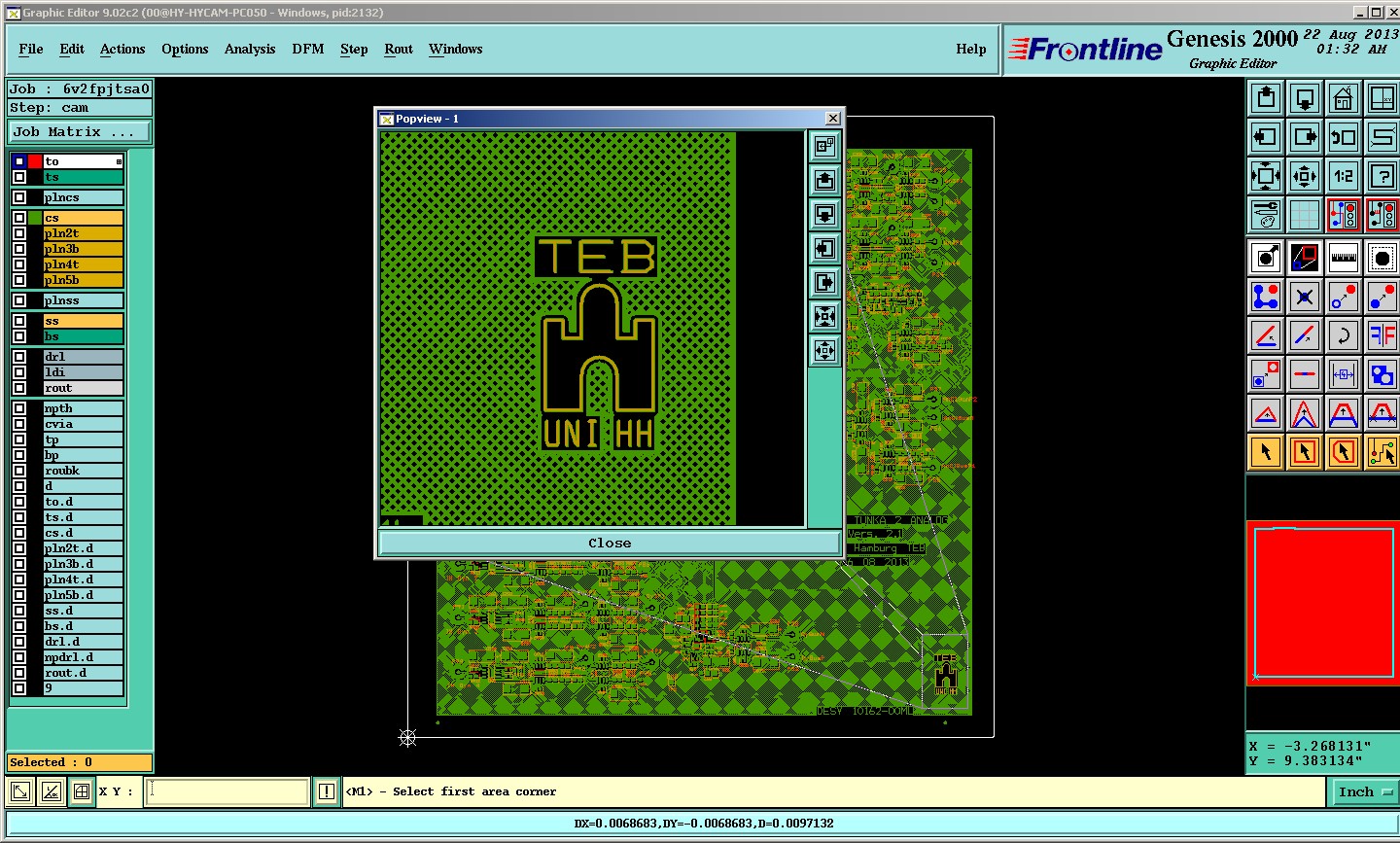1400x843 pixels.
Task: Select the blue connected dots icon
Action: coord(1266,297)
